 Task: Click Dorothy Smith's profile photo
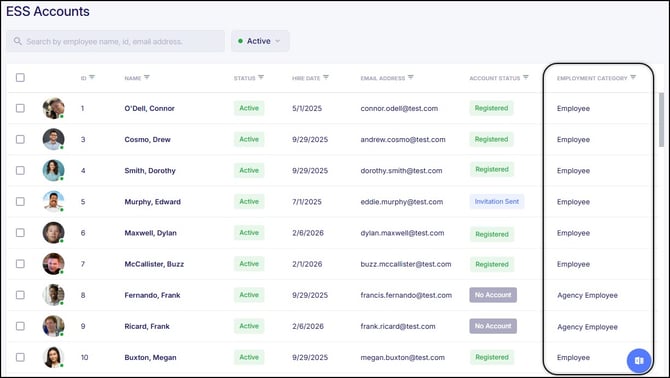coord(53,170)
